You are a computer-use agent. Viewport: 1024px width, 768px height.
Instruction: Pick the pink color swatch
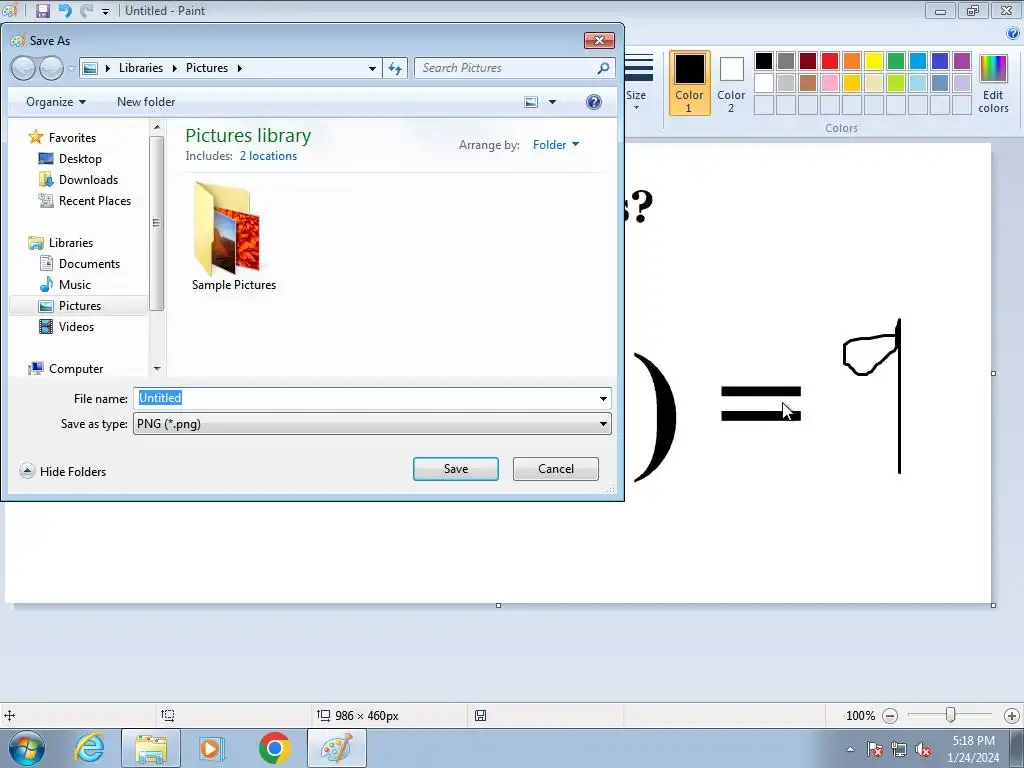click(x=829, y=83)
